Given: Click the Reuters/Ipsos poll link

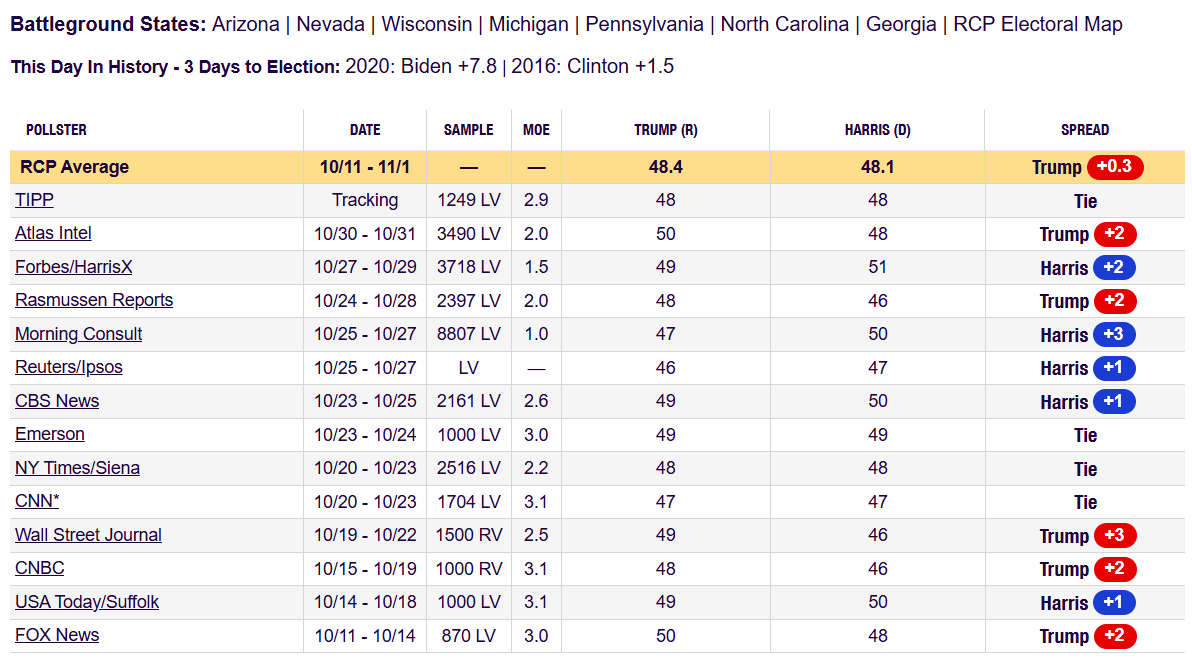Looking at the screenshot, I should pyautogui.click(x=68, y=367).
